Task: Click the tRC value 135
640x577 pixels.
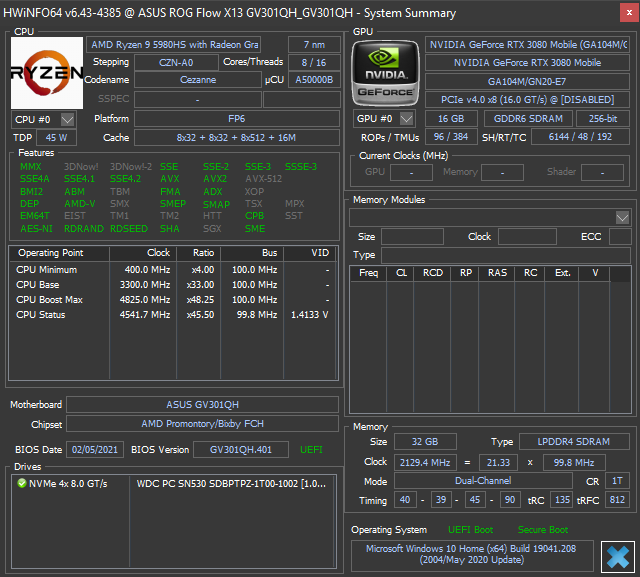Action: (x=562, y=499)
